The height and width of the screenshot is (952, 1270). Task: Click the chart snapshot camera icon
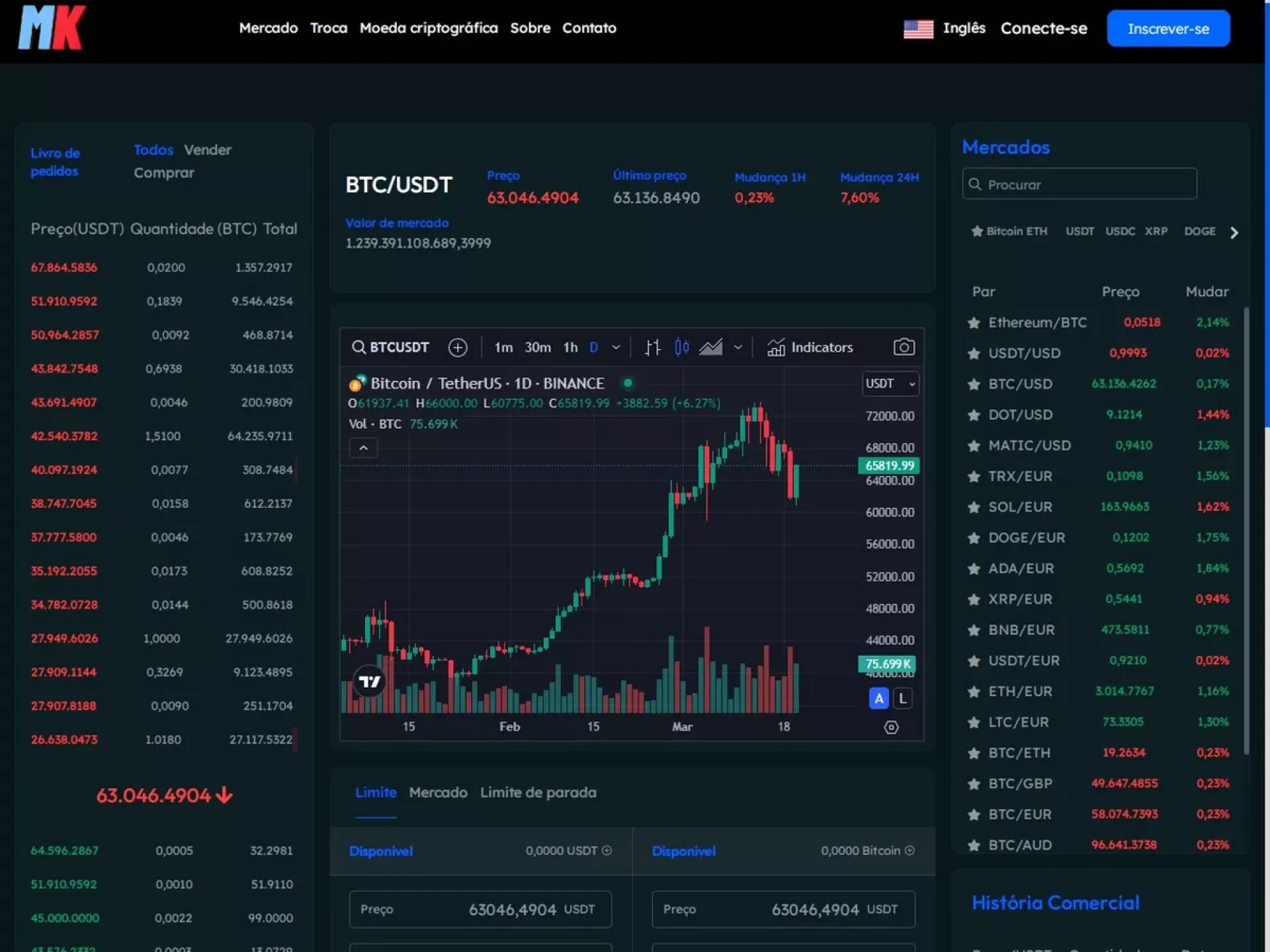904,347
